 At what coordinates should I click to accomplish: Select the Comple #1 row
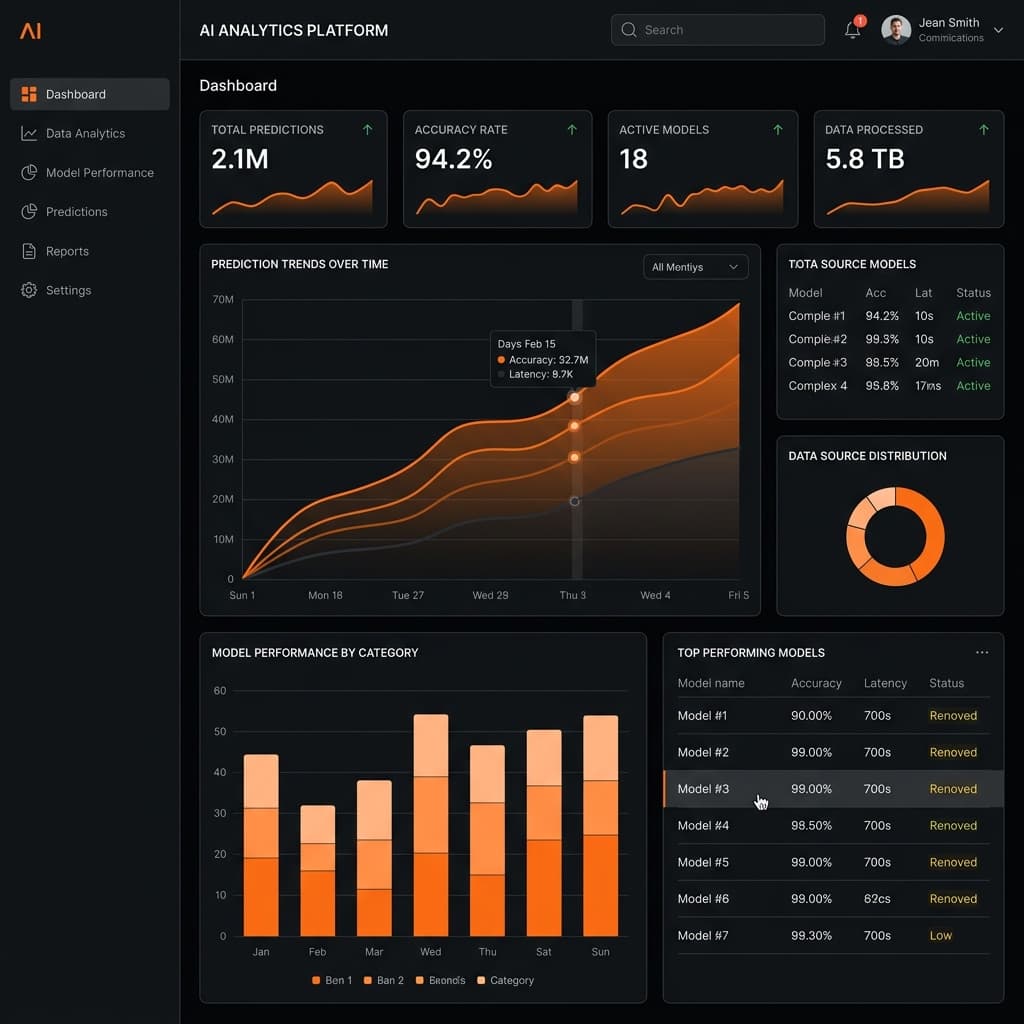tap(889, 316)
